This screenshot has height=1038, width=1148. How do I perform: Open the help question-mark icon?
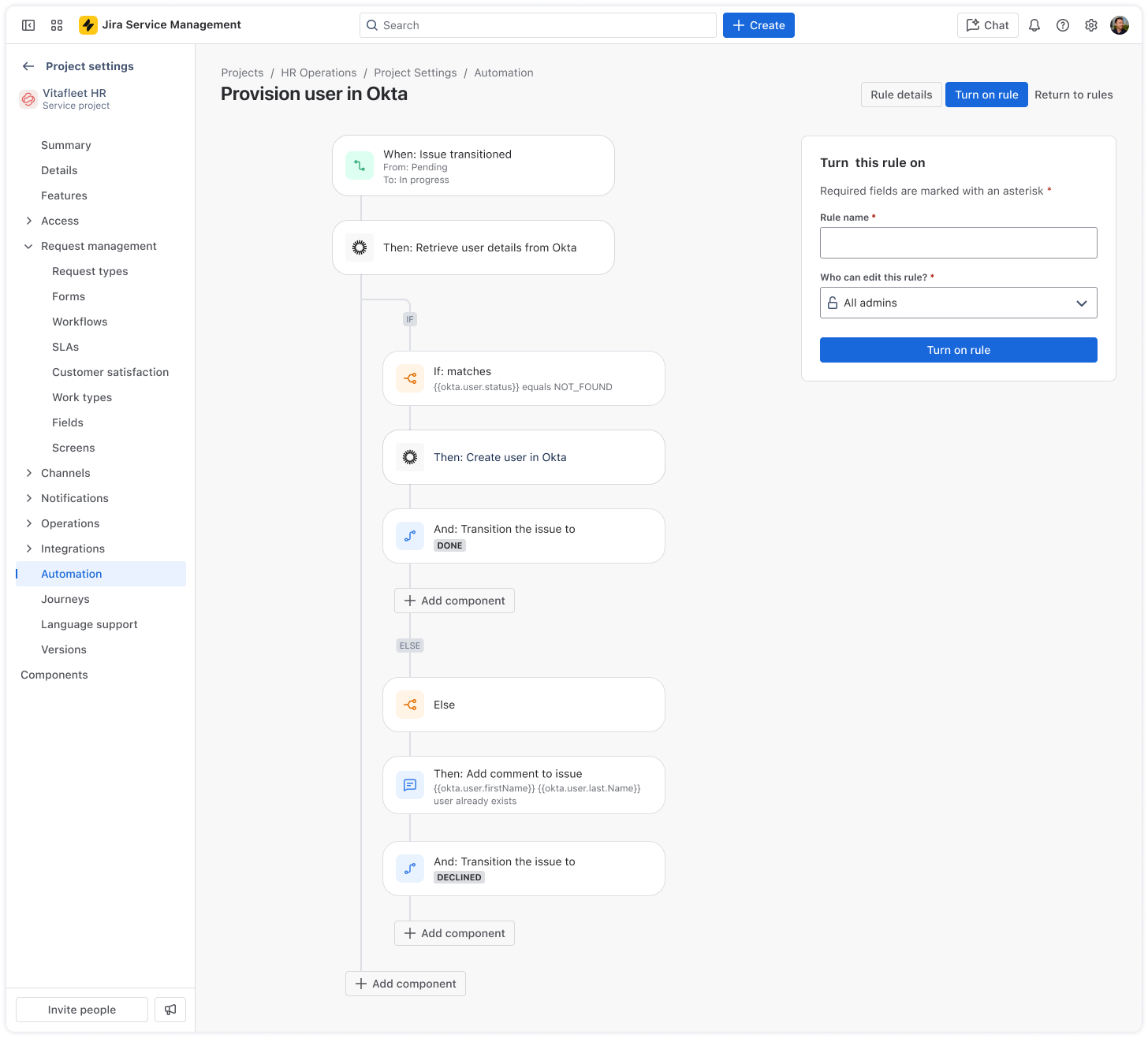pyautogui.click(x=1062, y=24)
